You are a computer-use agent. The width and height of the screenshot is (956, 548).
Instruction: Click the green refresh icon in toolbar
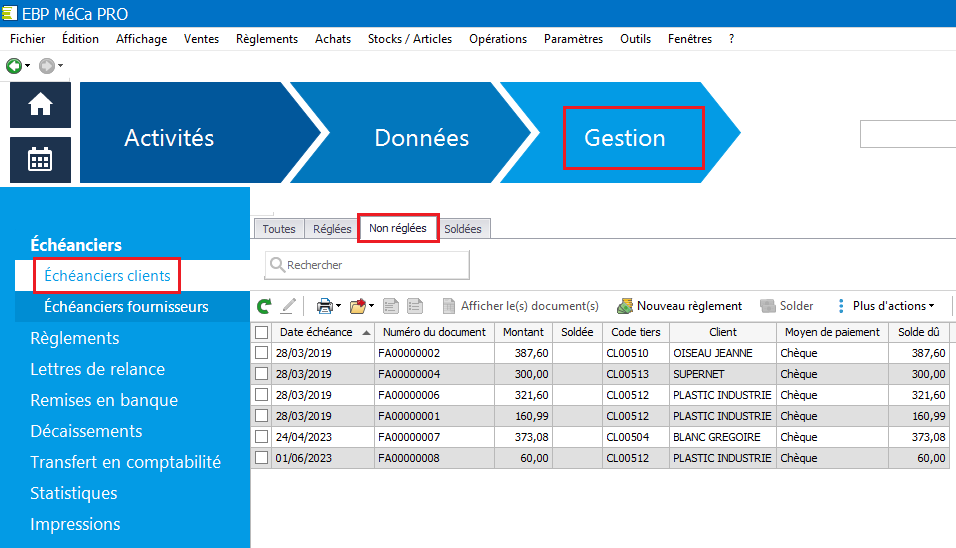point(264,306)
